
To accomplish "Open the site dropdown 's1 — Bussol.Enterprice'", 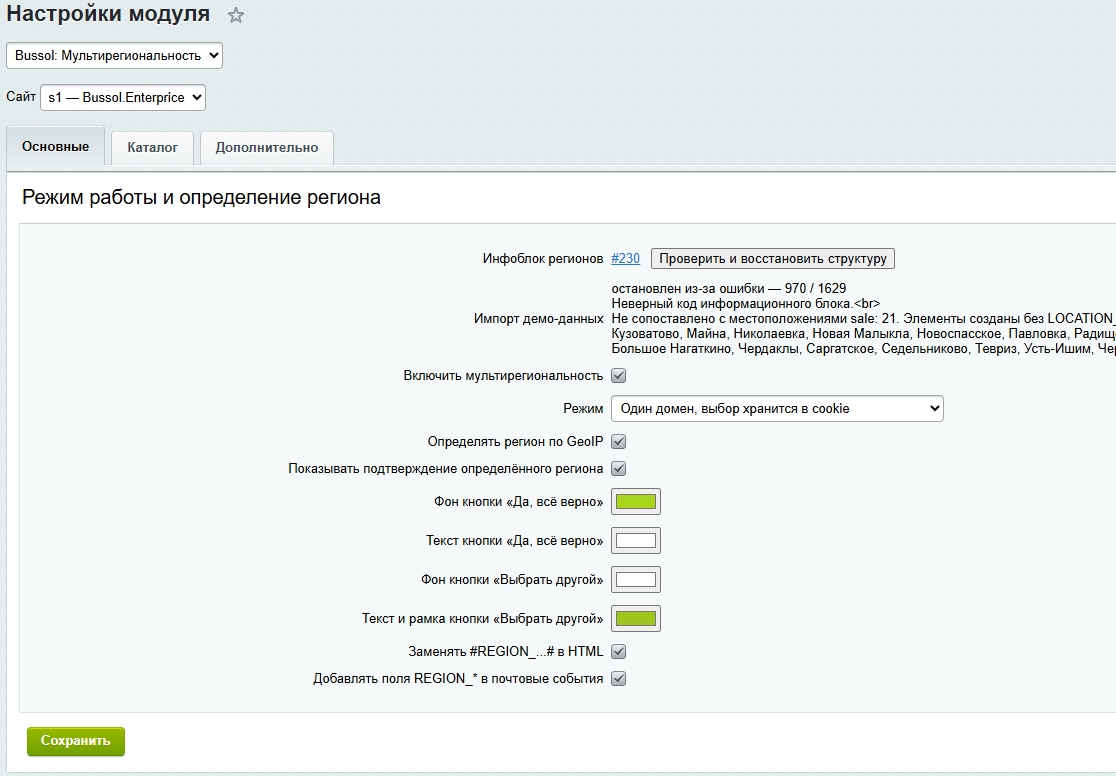I will pos(123,98).
